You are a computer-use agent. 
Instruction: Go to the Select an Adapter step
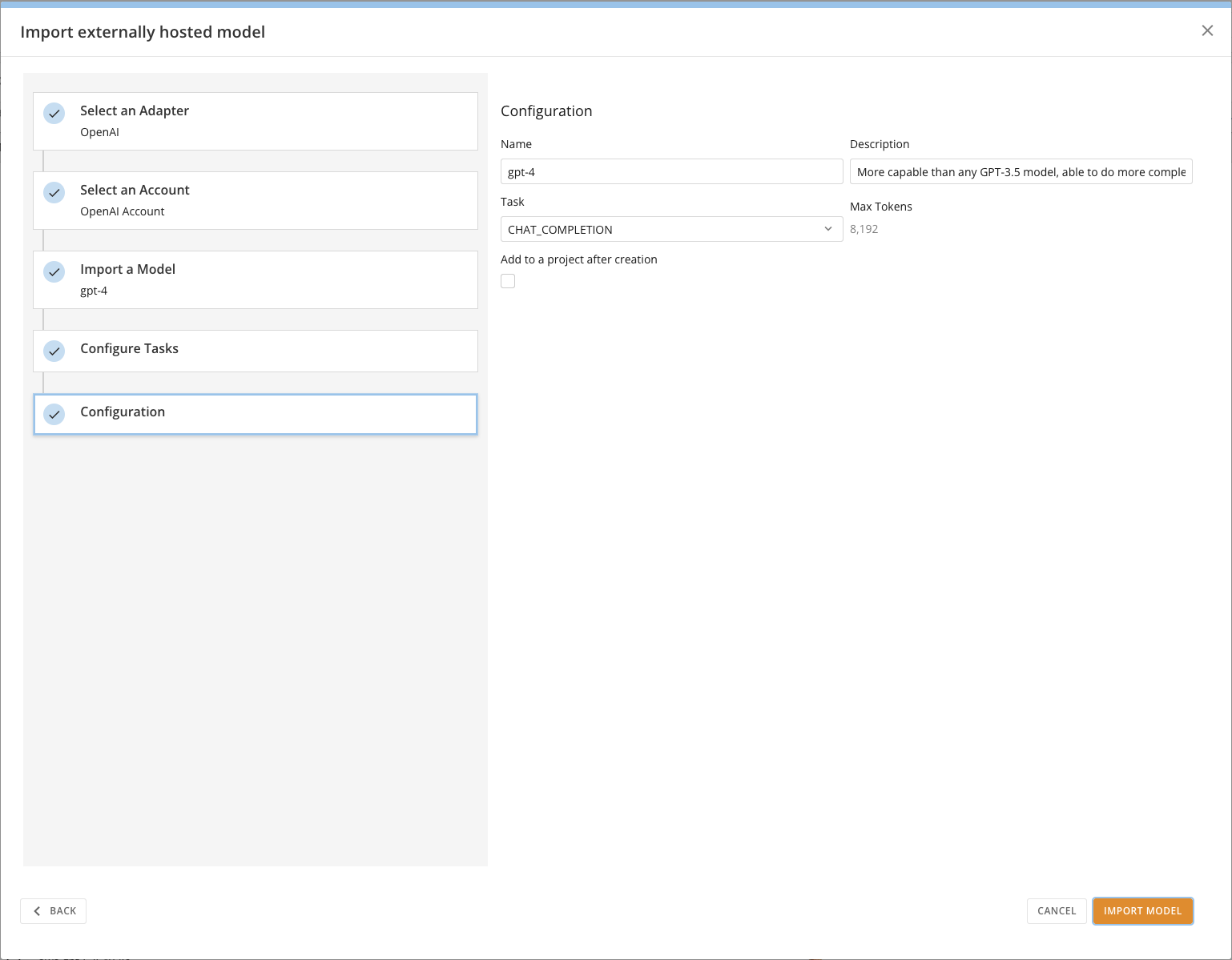coord(256,121)
